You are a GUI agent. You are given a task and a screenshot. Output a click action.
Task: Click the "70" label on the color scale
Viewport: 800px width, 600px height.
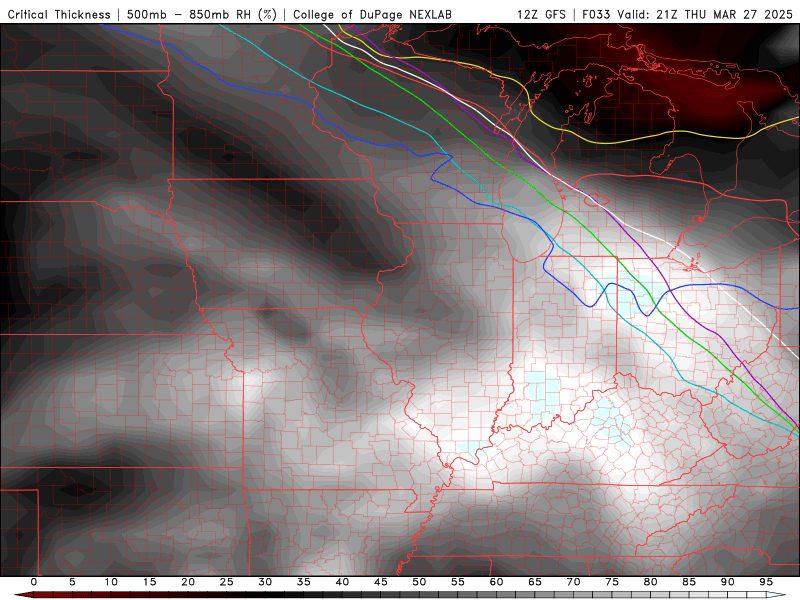click(573, 582)
